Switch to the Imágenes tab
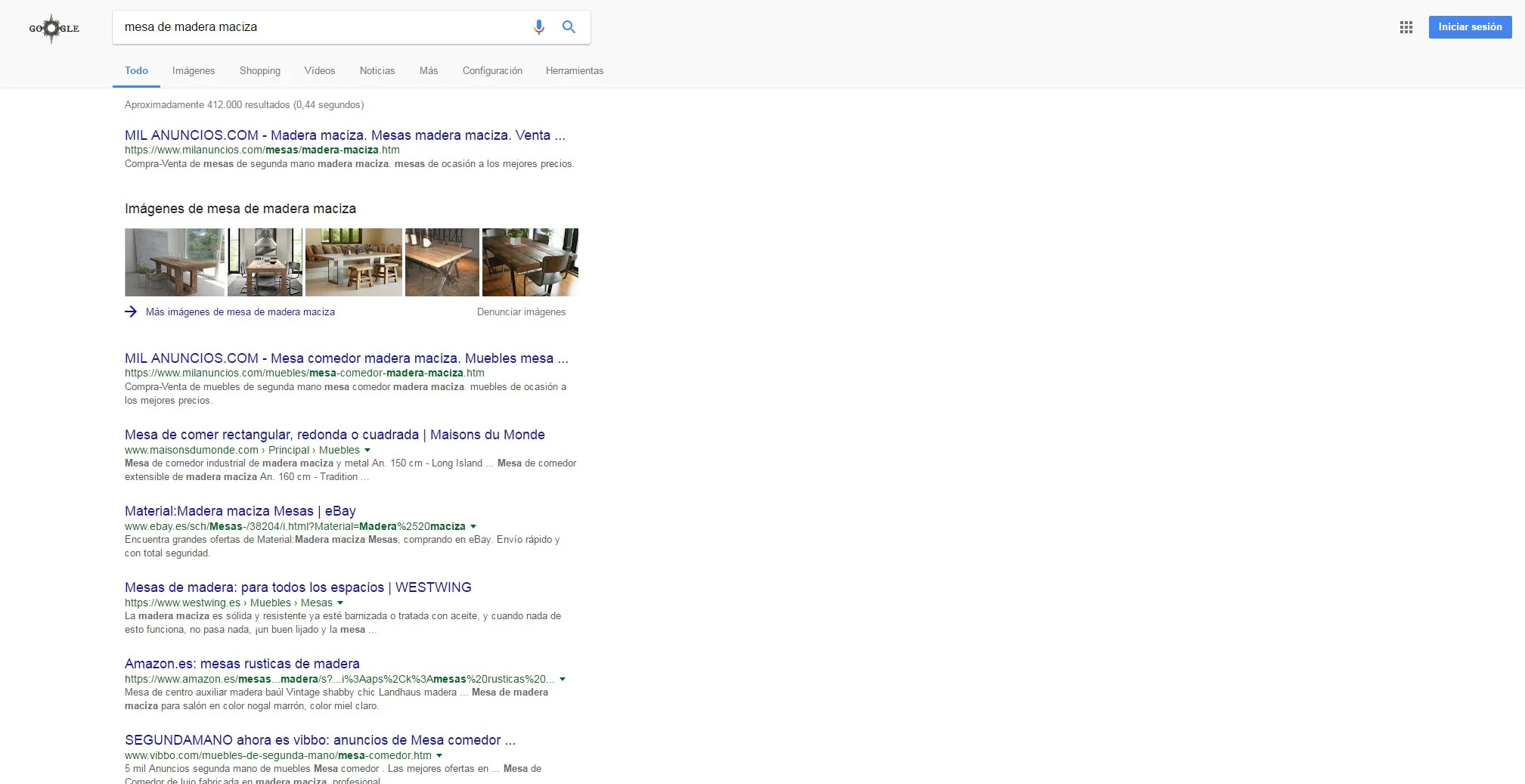This screenshot has height=784, width=1525. [194, 70]
